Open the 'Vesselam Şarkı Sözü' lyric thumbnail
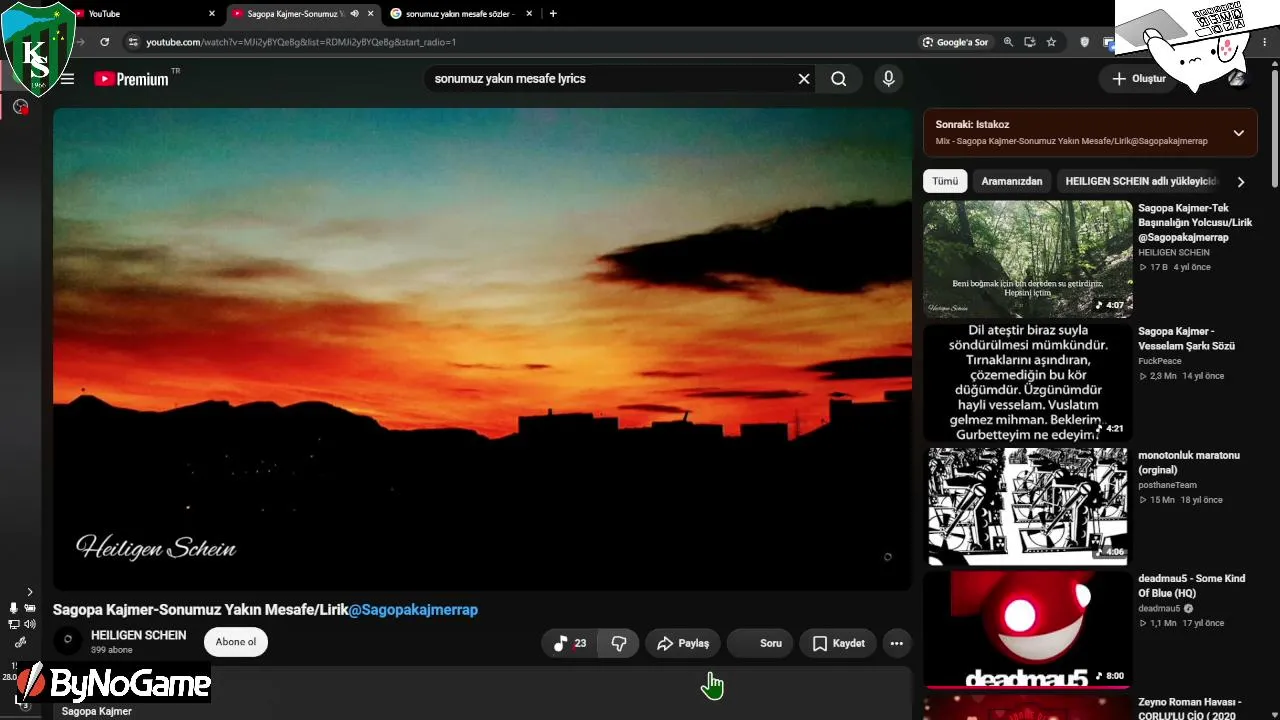This screenshot has height=720, width=1280. click(x=1027, y=382)
